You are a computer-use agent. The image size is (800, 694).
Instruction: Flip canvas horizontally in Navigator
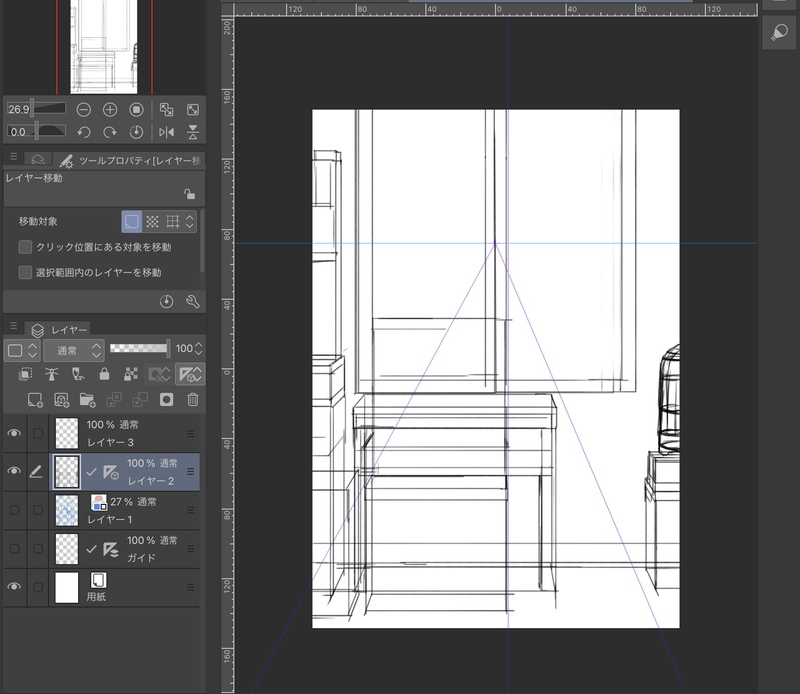click(166, 132)
